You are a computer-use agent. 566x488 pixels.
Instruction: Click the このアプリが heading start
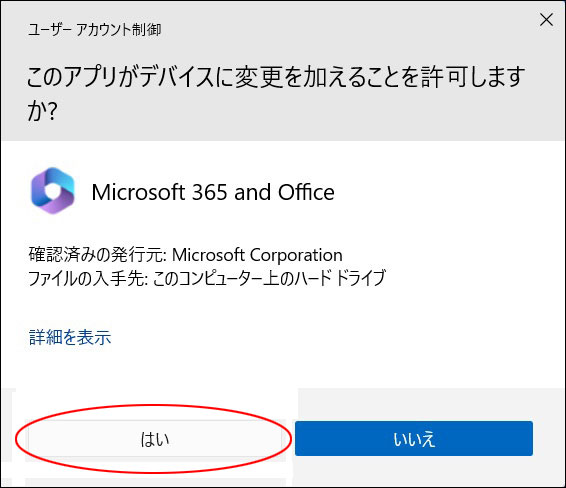tap(82, 77)
